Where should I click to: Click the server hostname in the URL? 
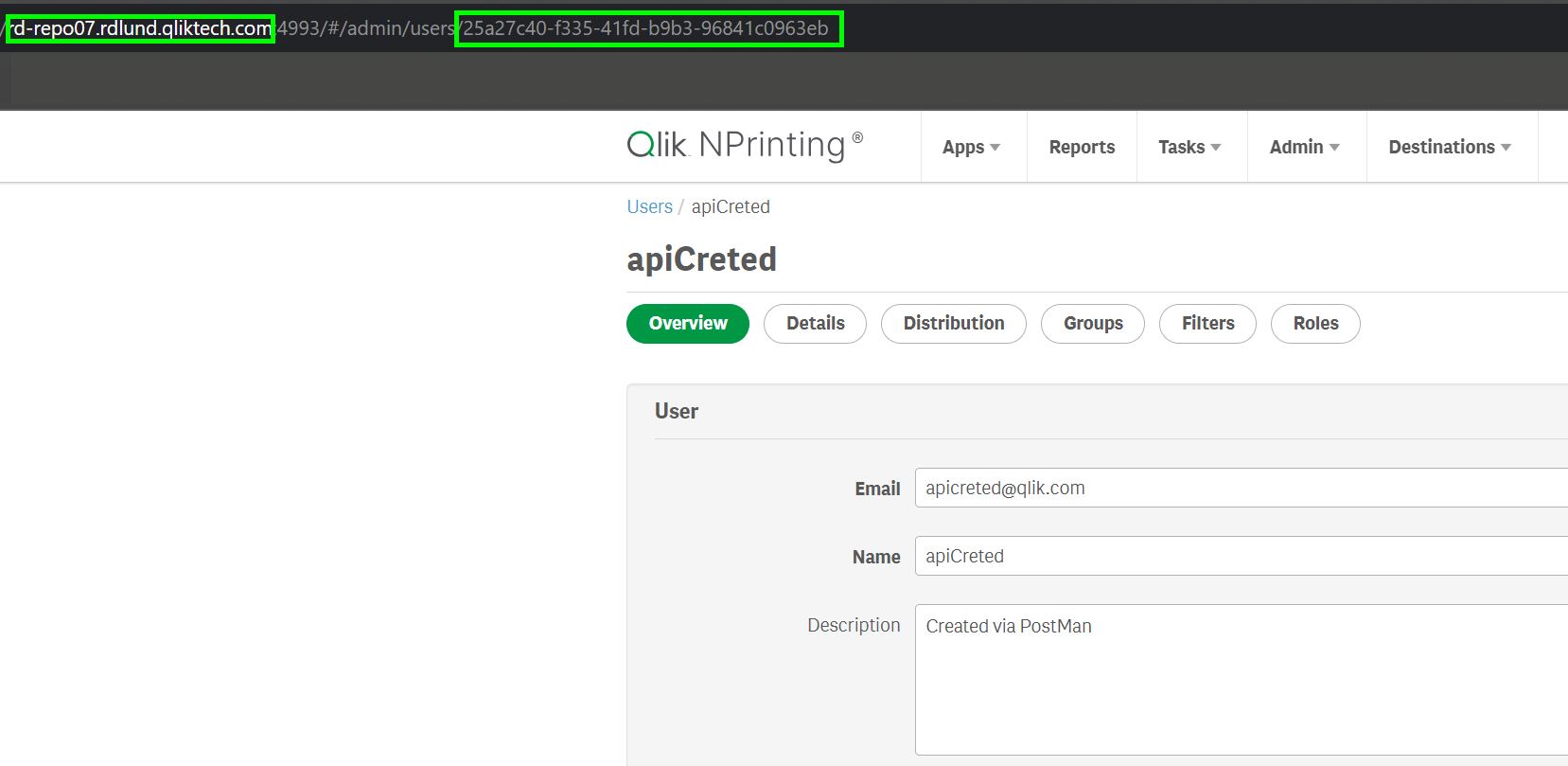(x=140, y=28)
